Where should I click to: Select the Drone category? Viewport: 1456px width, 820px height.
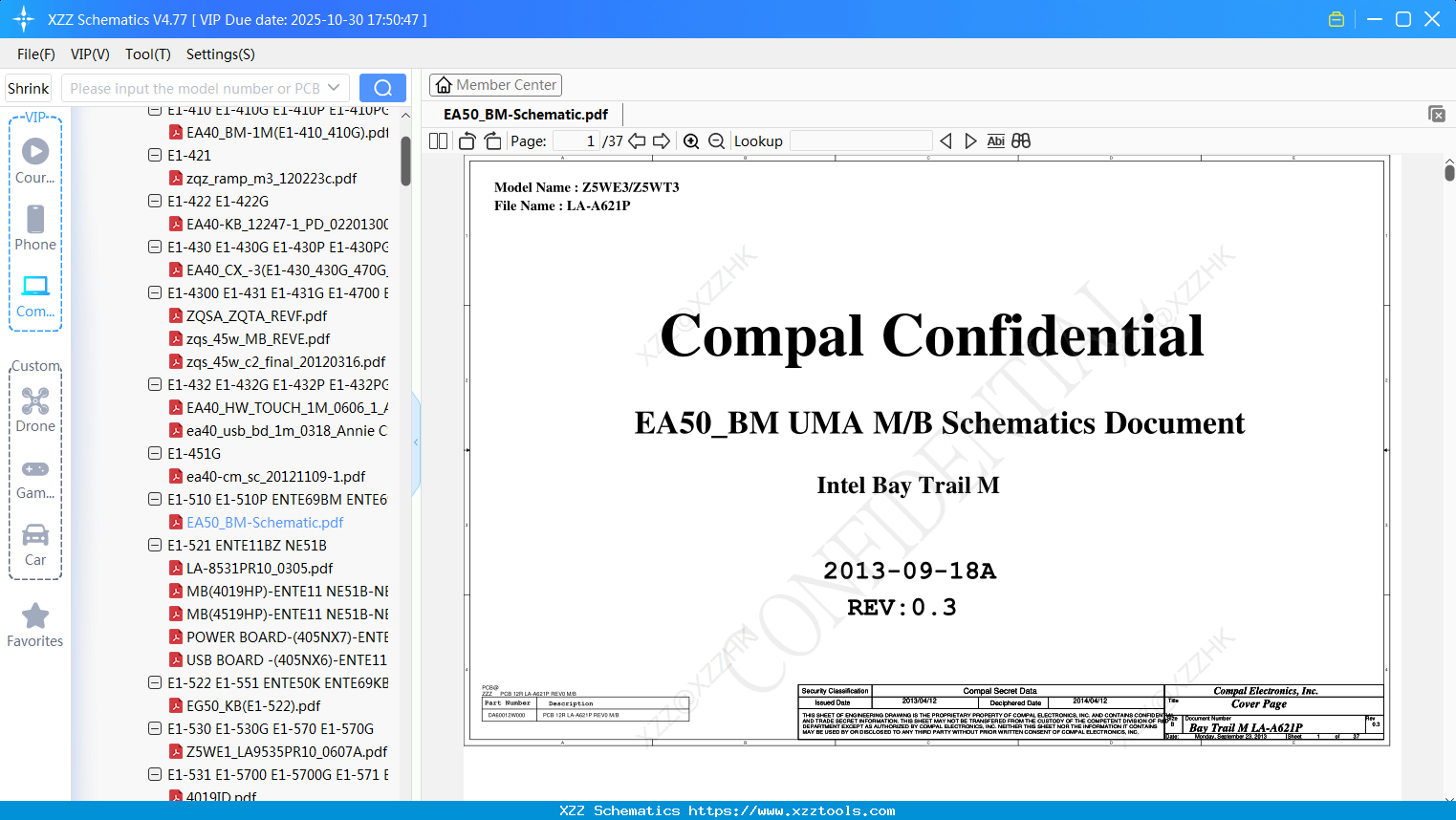[35, 410]
